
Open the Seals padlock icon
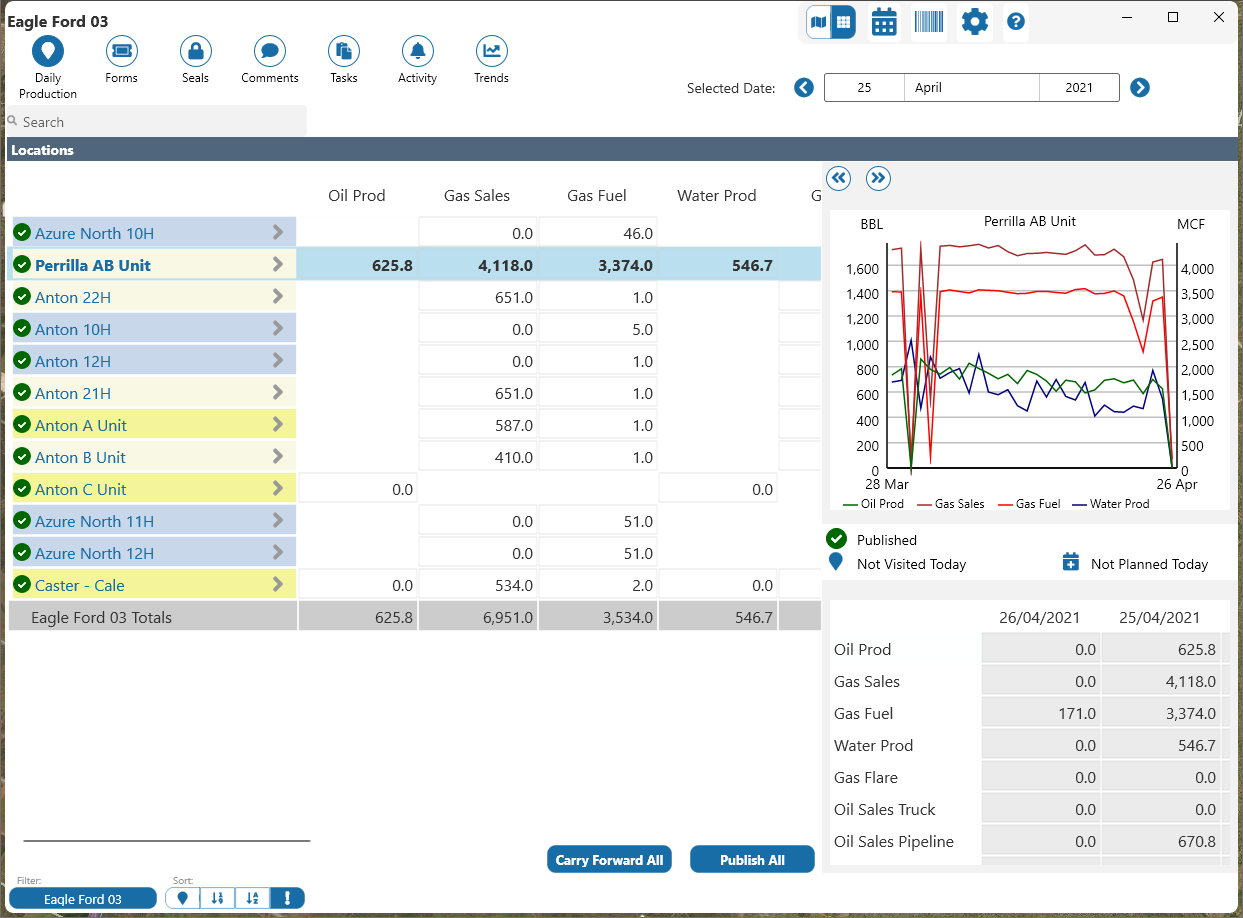pos(195,51)
